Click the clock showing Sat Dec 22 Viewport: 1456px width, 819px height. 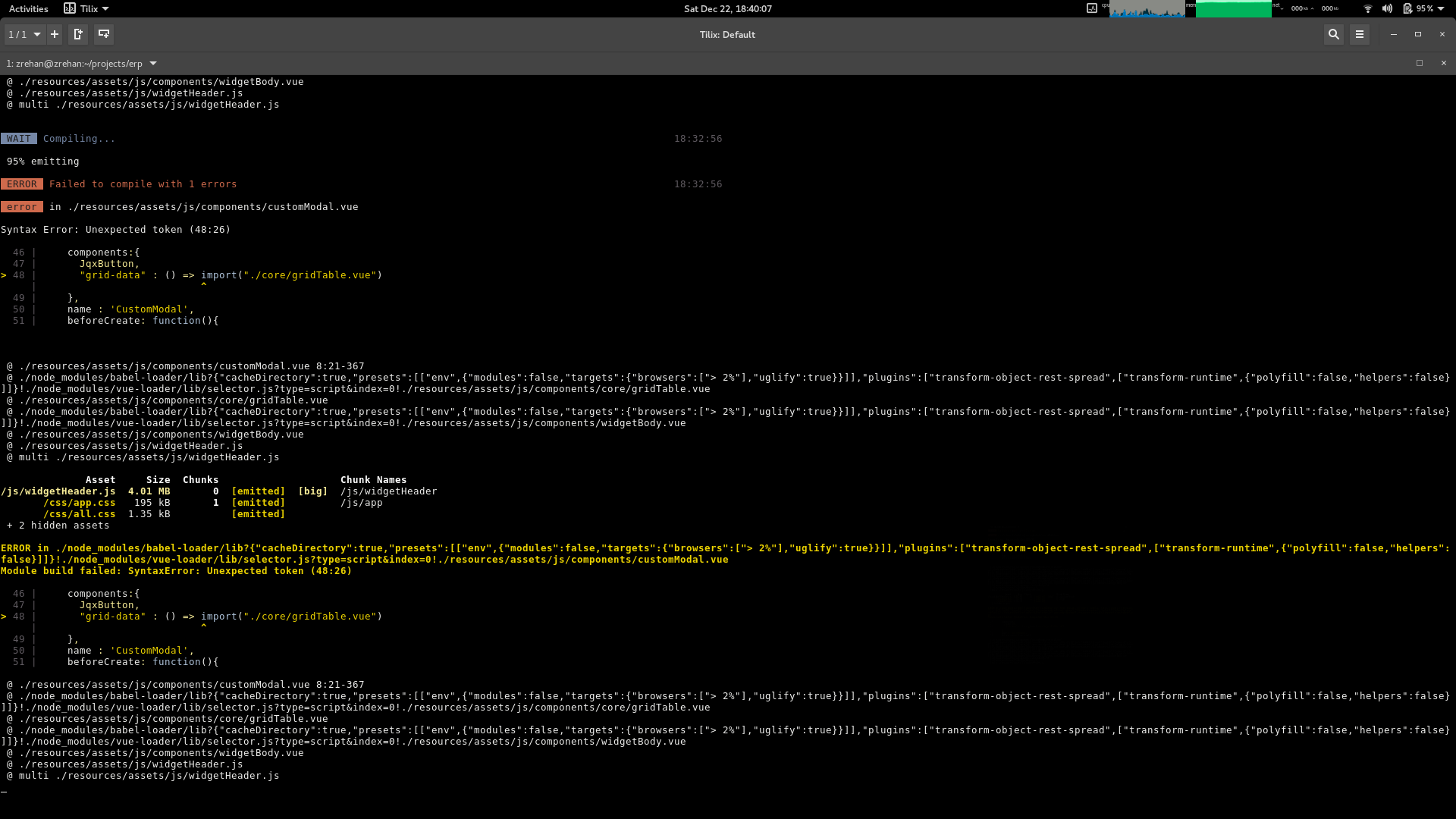[727, 8]
